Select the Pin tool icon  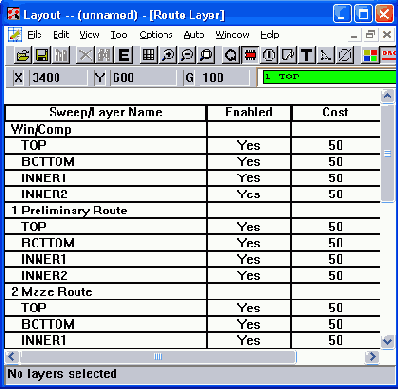pos(269,55)
